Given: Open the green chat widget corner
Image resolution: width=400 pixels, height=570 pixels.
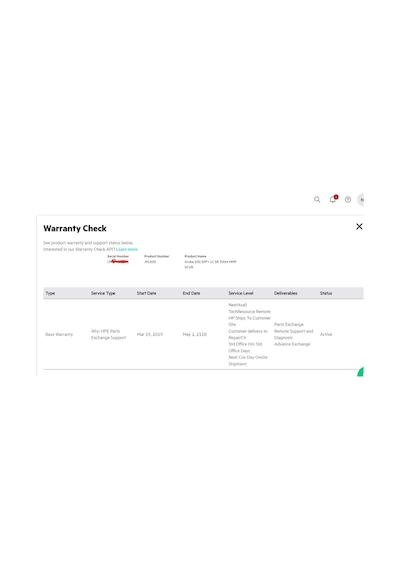Looking at the screenshot, I should (360, 372).
